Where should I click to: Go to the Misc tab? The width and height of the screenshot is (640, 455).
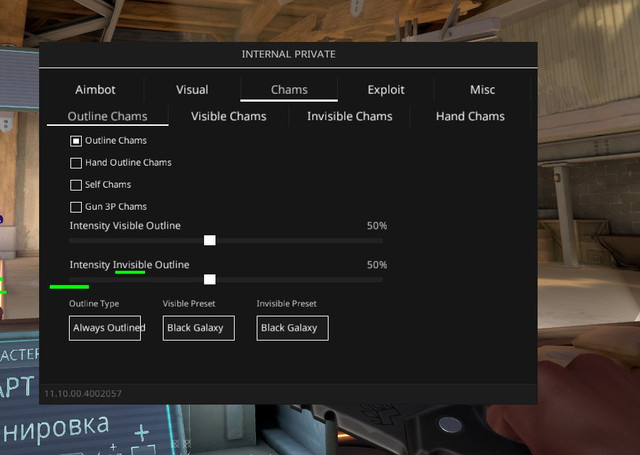(482, 90)
